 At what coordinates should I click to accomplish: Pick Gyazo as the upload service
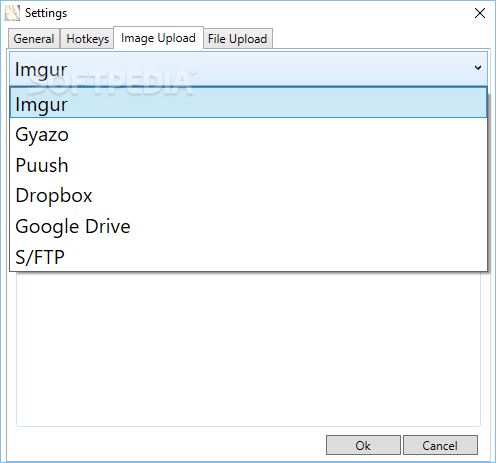(249, 134)
